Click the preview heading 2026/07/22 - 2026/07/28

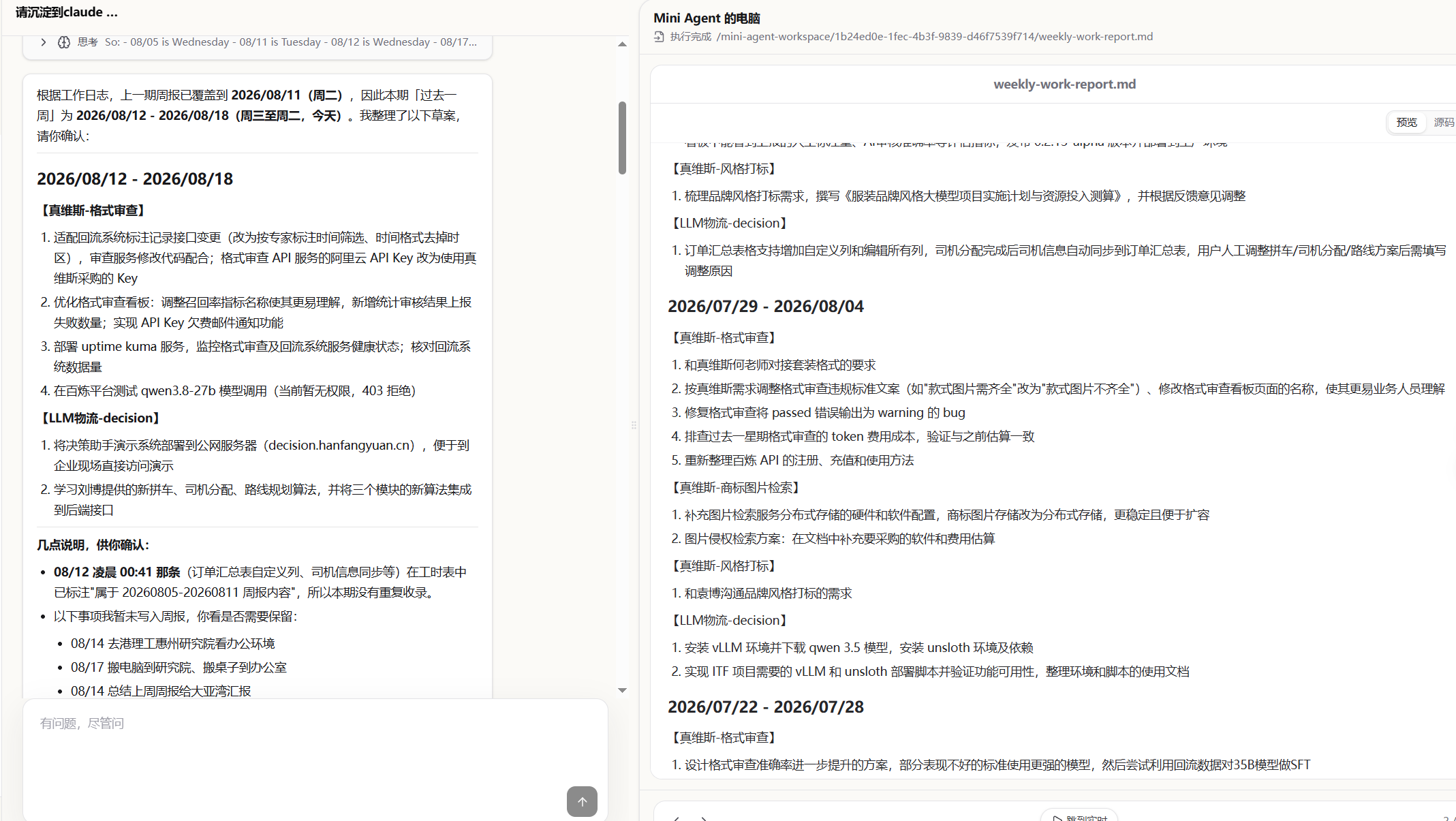[766, 707]
